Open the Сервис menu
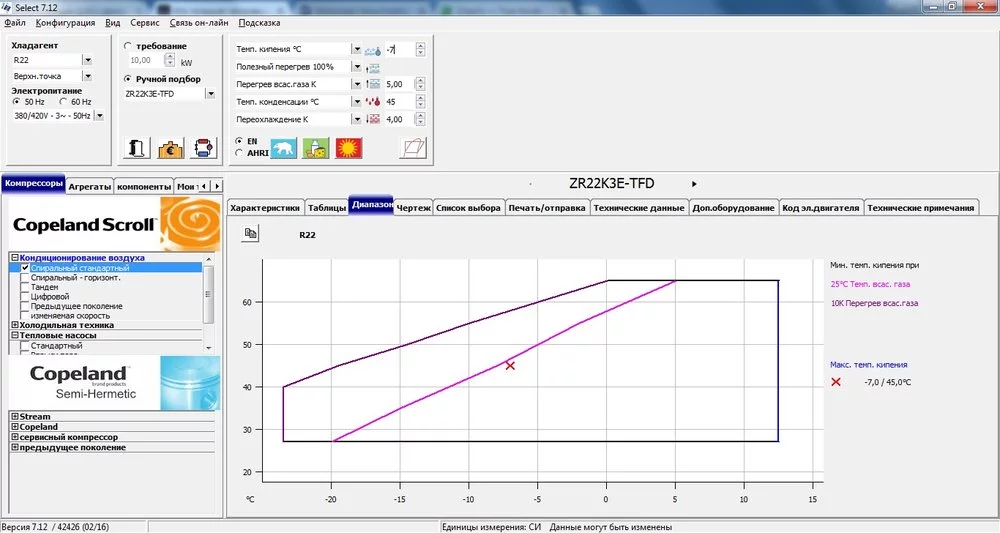 pos(145,22)
